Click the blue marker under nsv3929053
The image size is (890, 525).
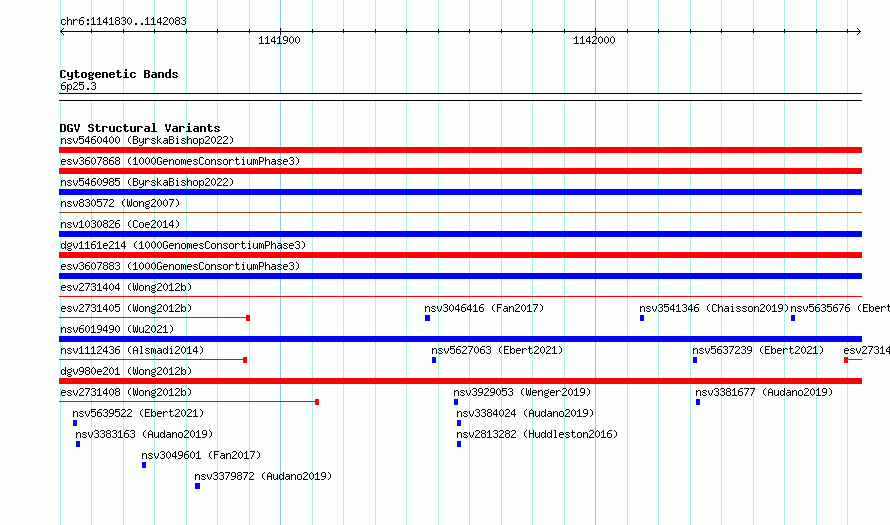456,402
